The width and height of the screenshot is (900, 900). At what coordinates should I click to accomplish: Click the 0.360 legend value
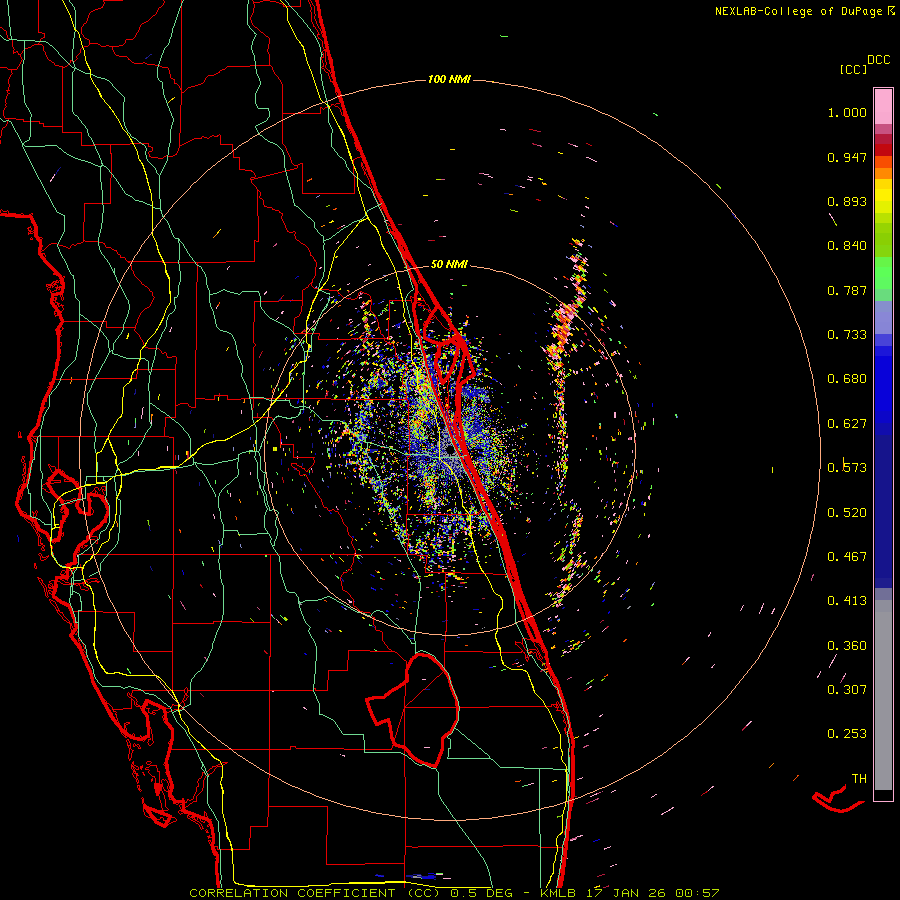coord(847,646)
